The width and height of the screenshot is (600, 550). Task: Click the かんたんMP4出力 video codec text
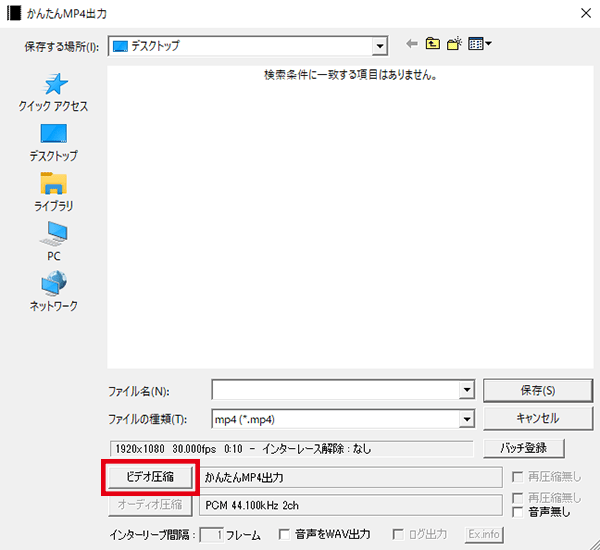(244, 477)
